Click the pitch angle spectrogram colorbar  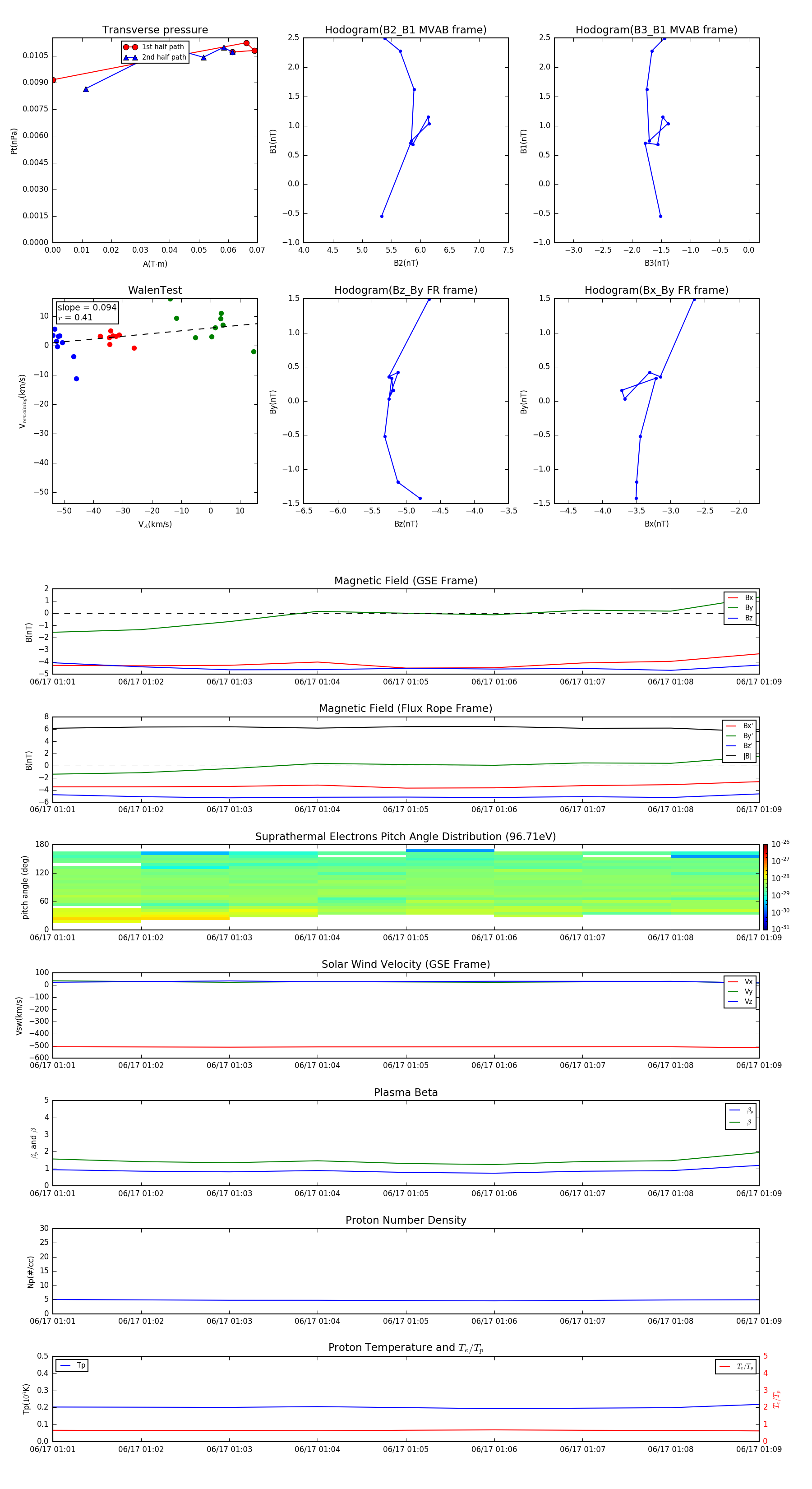click(765, 887)
